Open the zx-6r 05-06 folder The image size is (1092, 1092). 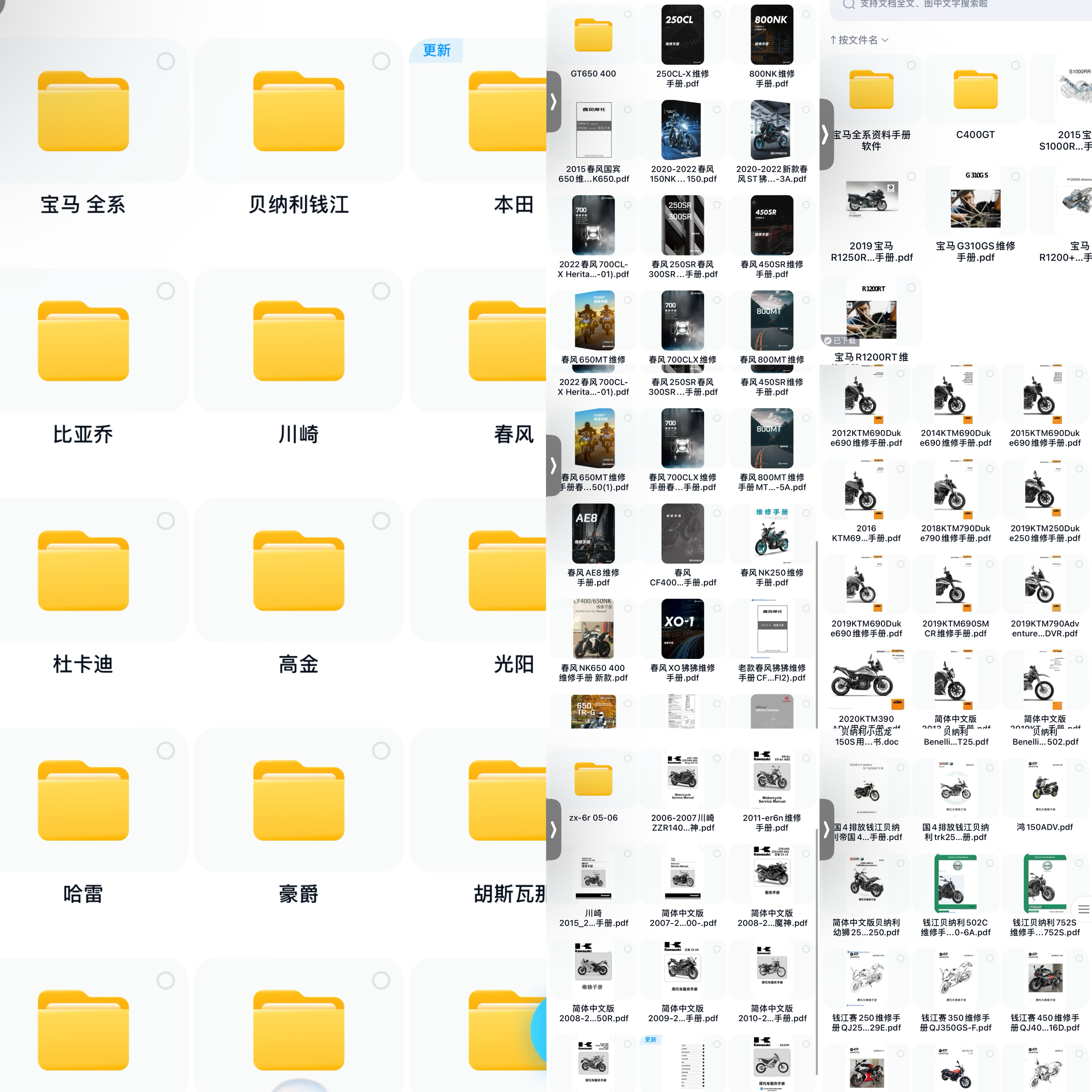click(593, 779)
